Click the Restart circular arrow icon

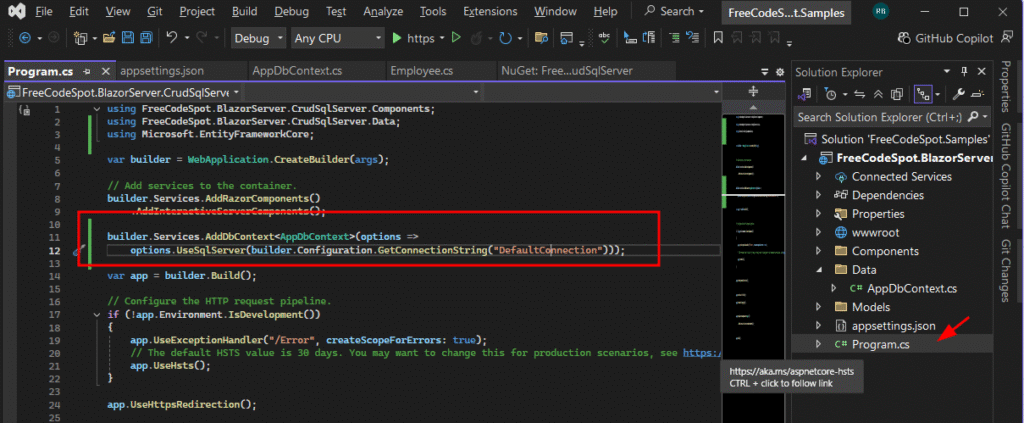[x=505, y=39]
